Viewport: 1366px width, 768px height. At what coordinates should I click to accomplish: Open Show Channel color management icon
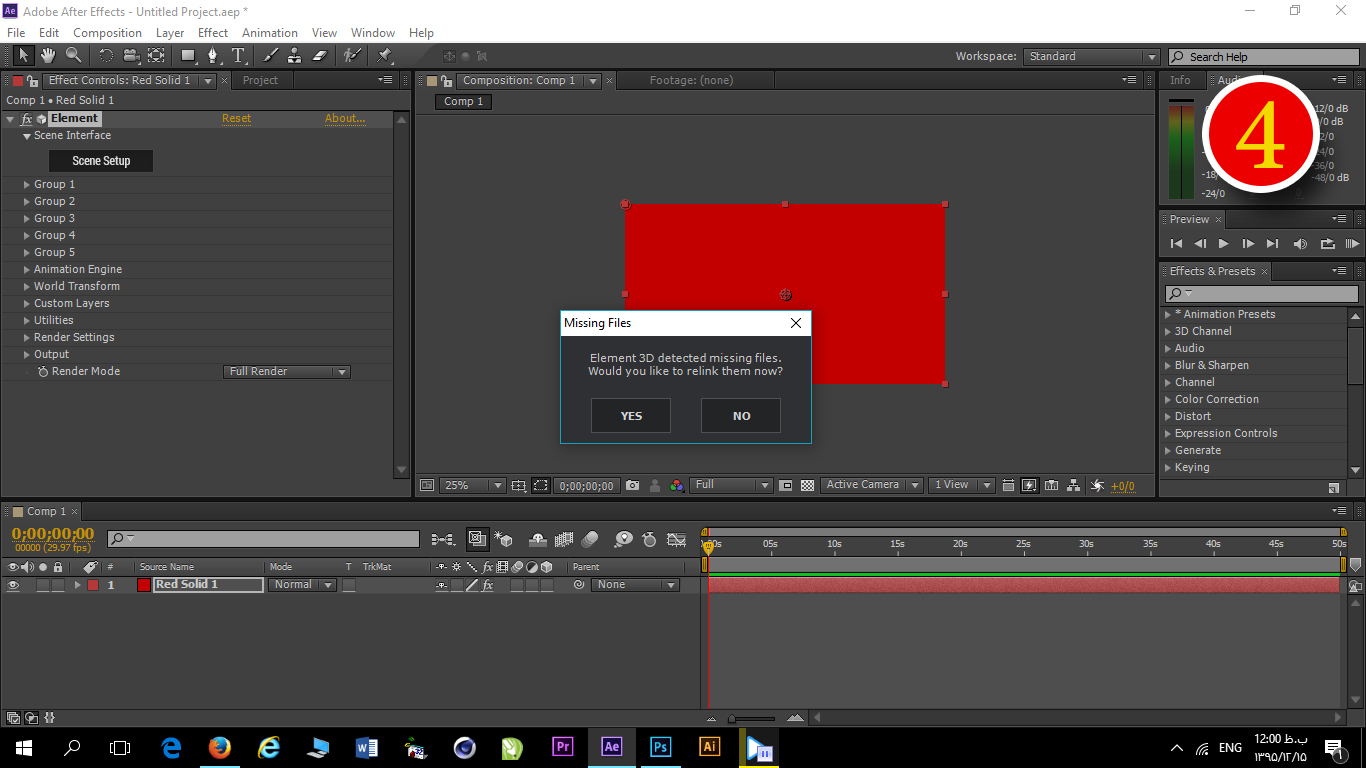point(677,485)
